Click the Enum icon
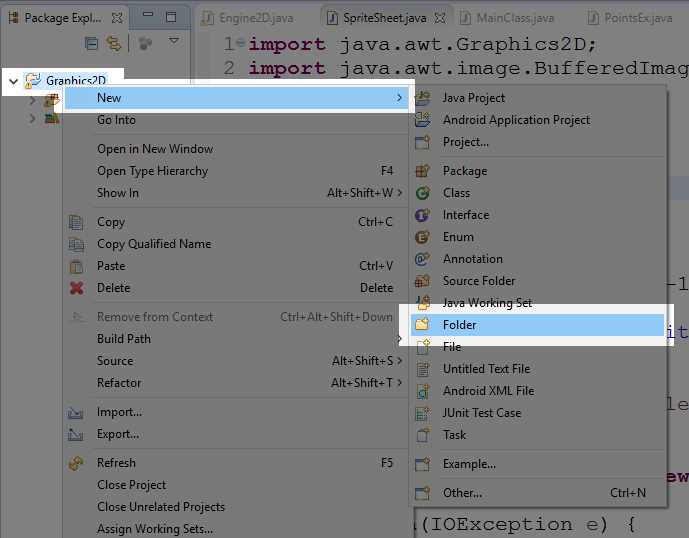 click(422, 237)
